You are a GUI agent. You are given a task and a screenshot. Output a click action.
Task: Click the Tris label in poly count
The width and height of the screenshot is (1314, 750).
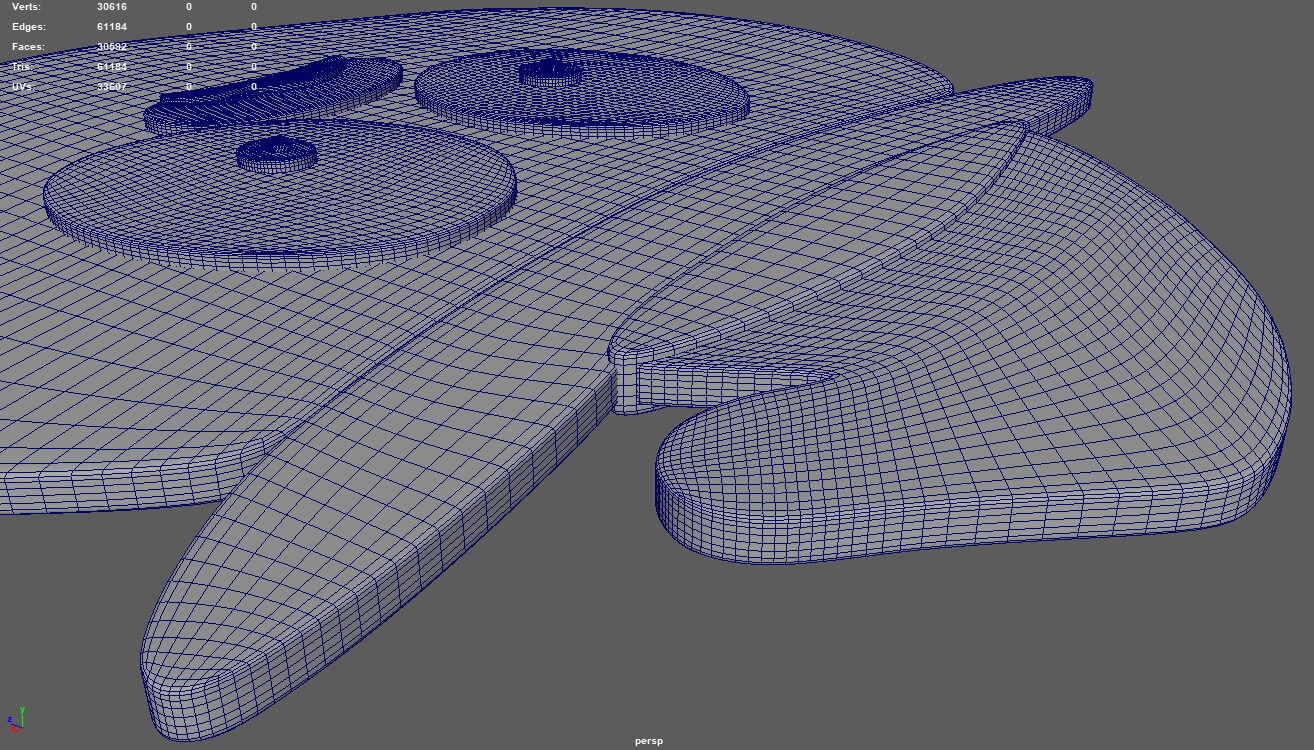coord(22,67)
